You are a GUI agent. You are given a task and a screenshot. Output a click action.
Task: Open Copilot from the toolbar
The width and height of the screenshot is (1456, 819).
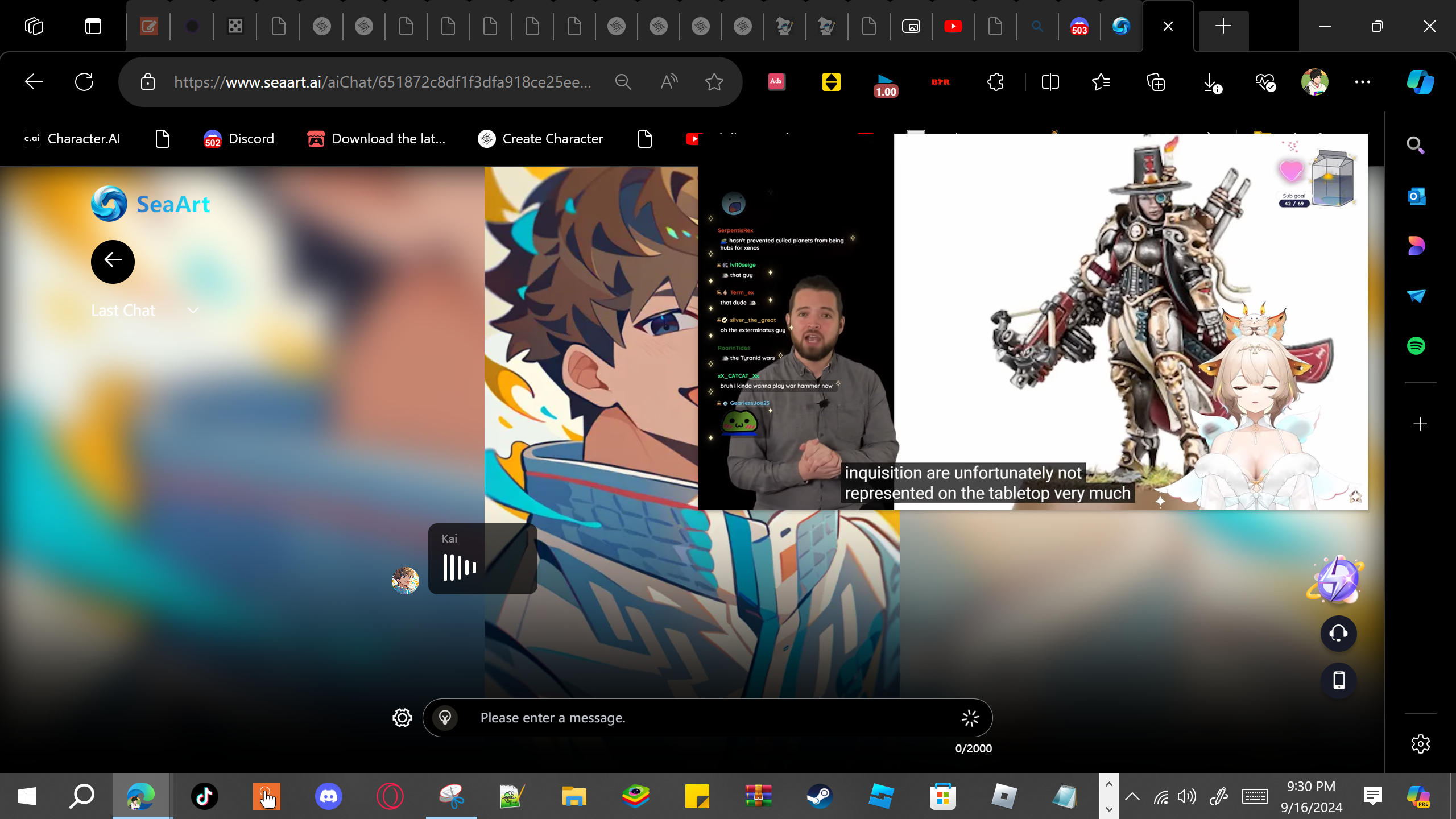[x=1420, y=82]
